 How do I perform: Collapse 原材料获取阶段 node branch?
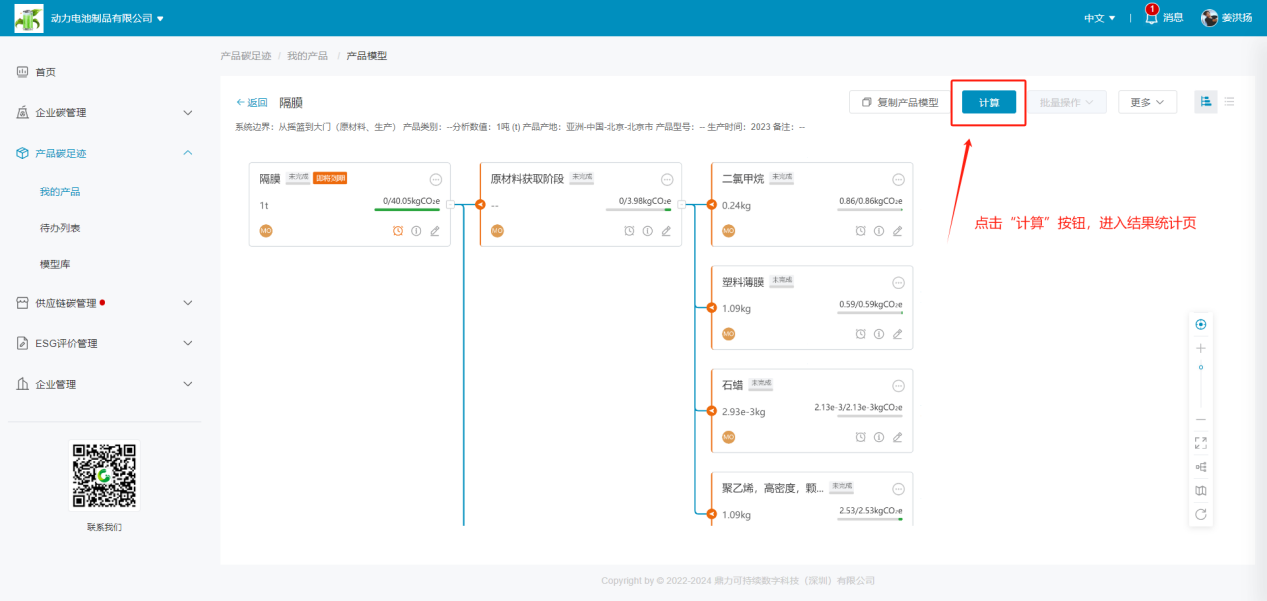pos(681,204)
